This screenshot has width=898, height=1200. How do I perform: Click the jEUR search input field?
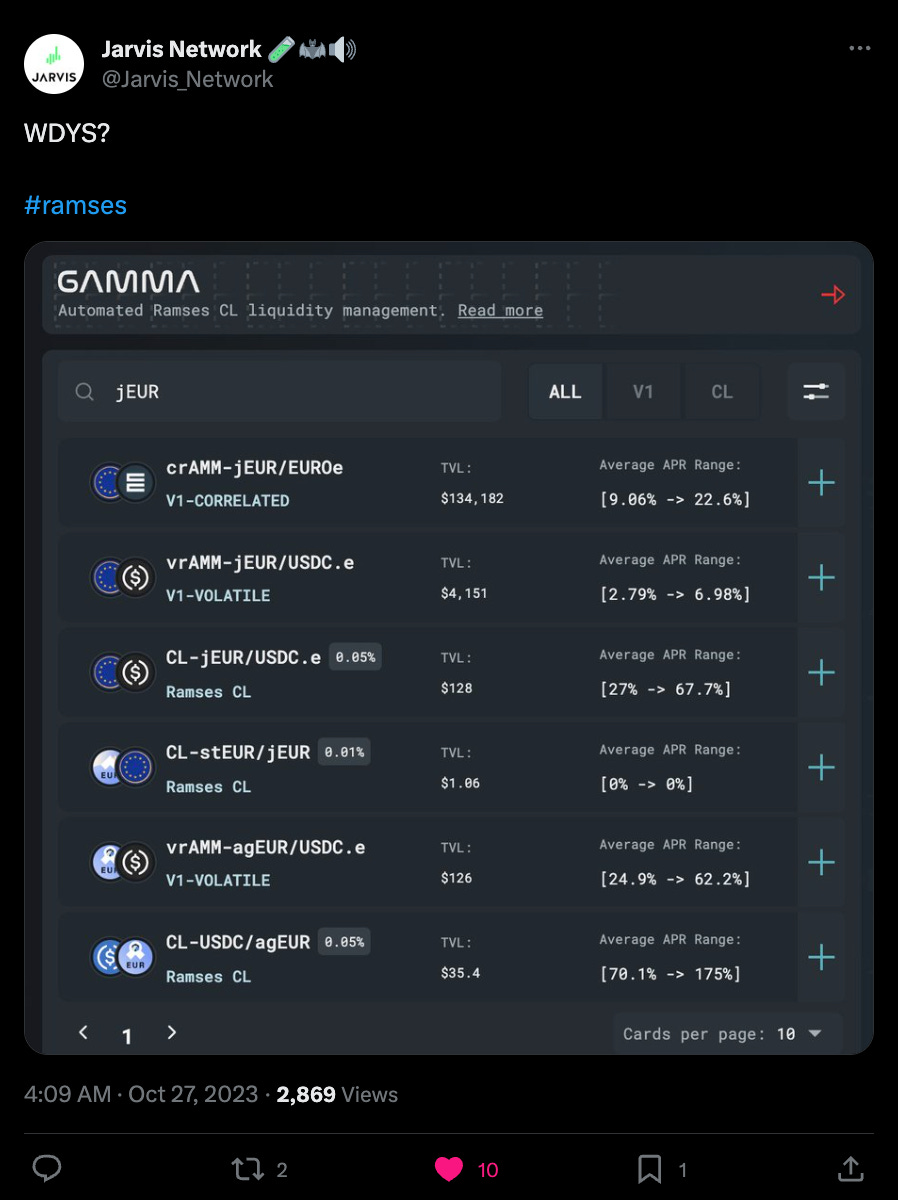click(279, 392)
